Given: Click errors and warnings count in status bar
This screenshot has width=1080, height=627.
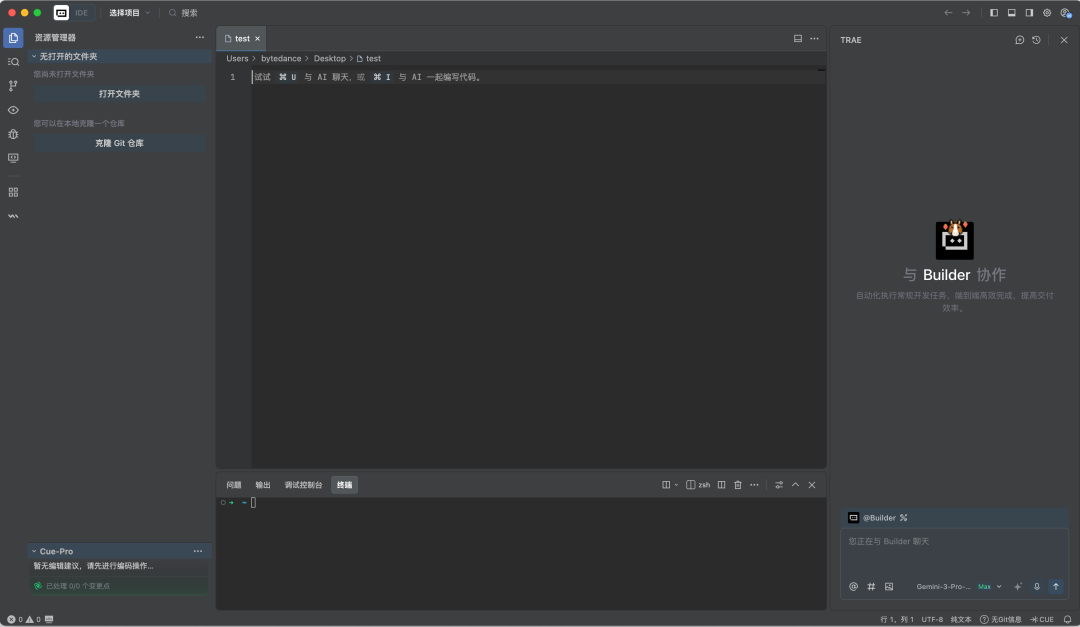Looking at the screenshot, I should coord(24,619).
